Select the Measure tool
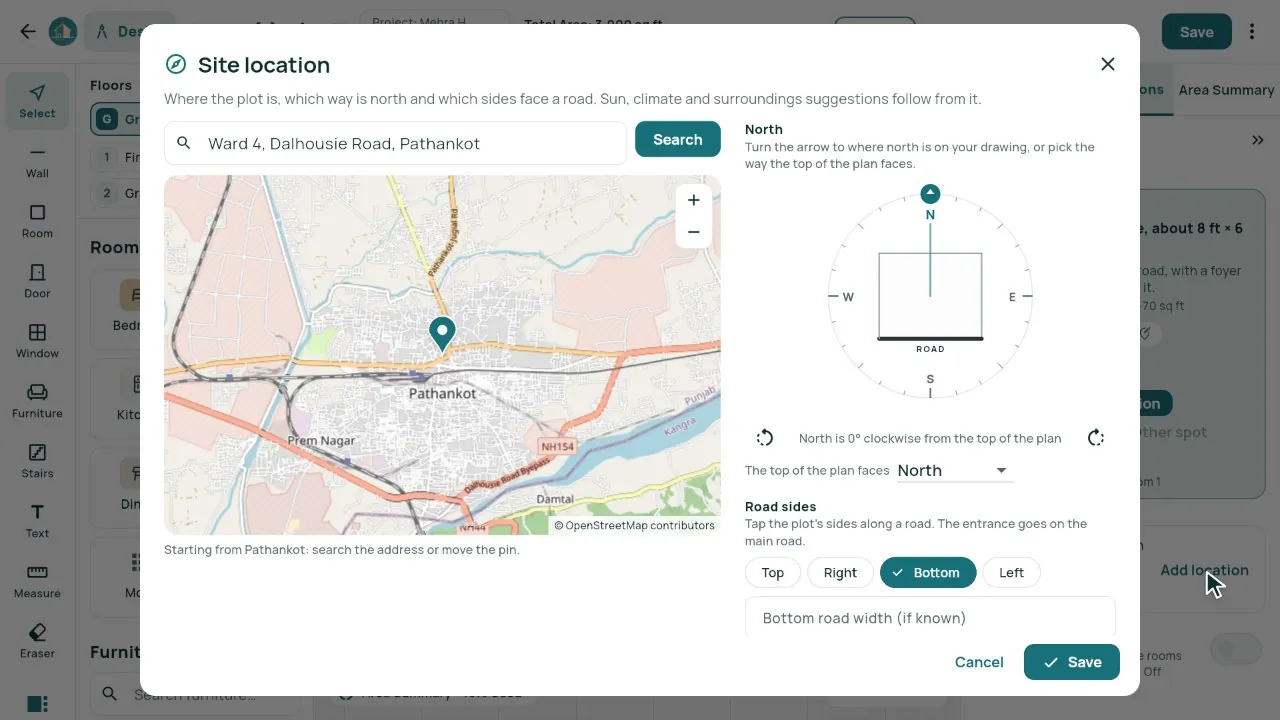1280x720 pixels. (x=37, y=581)
